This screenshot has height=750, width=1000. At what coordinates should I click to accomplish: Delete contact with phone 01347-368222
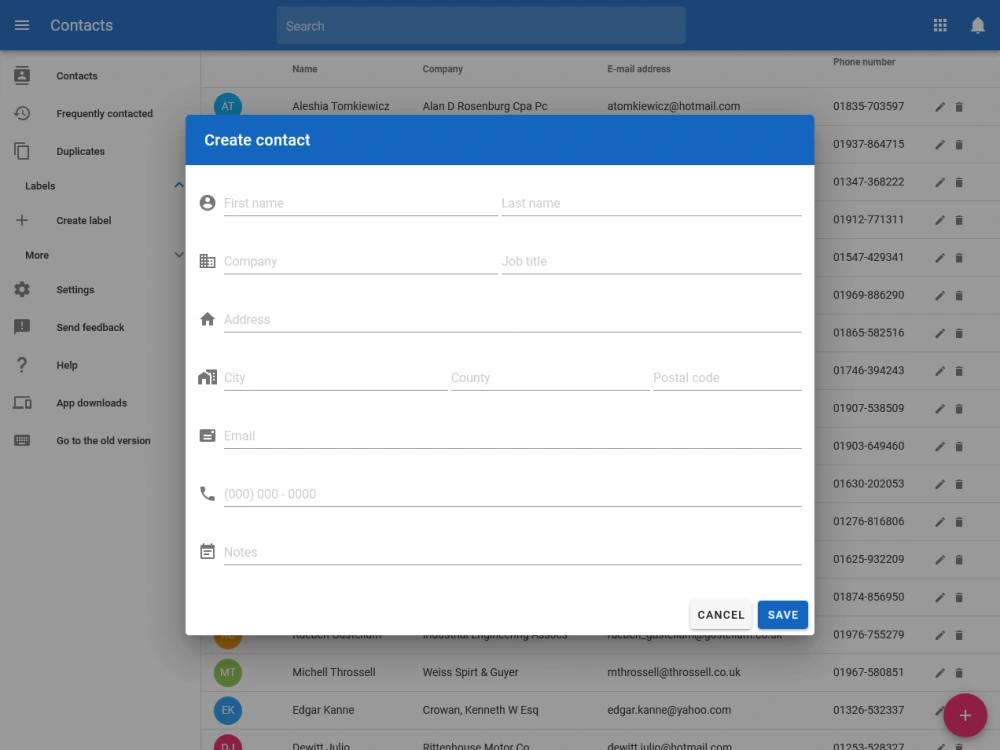pos(959,182)
